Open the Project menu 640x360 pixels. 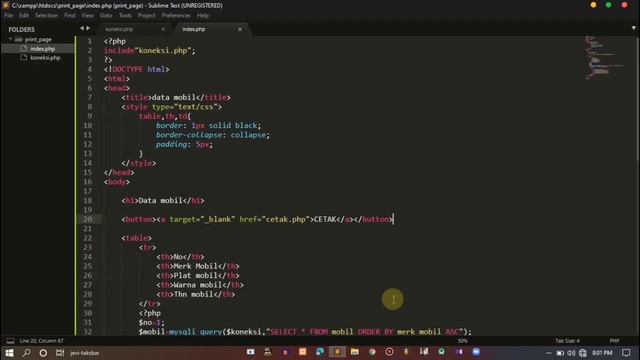pos(147,16)
